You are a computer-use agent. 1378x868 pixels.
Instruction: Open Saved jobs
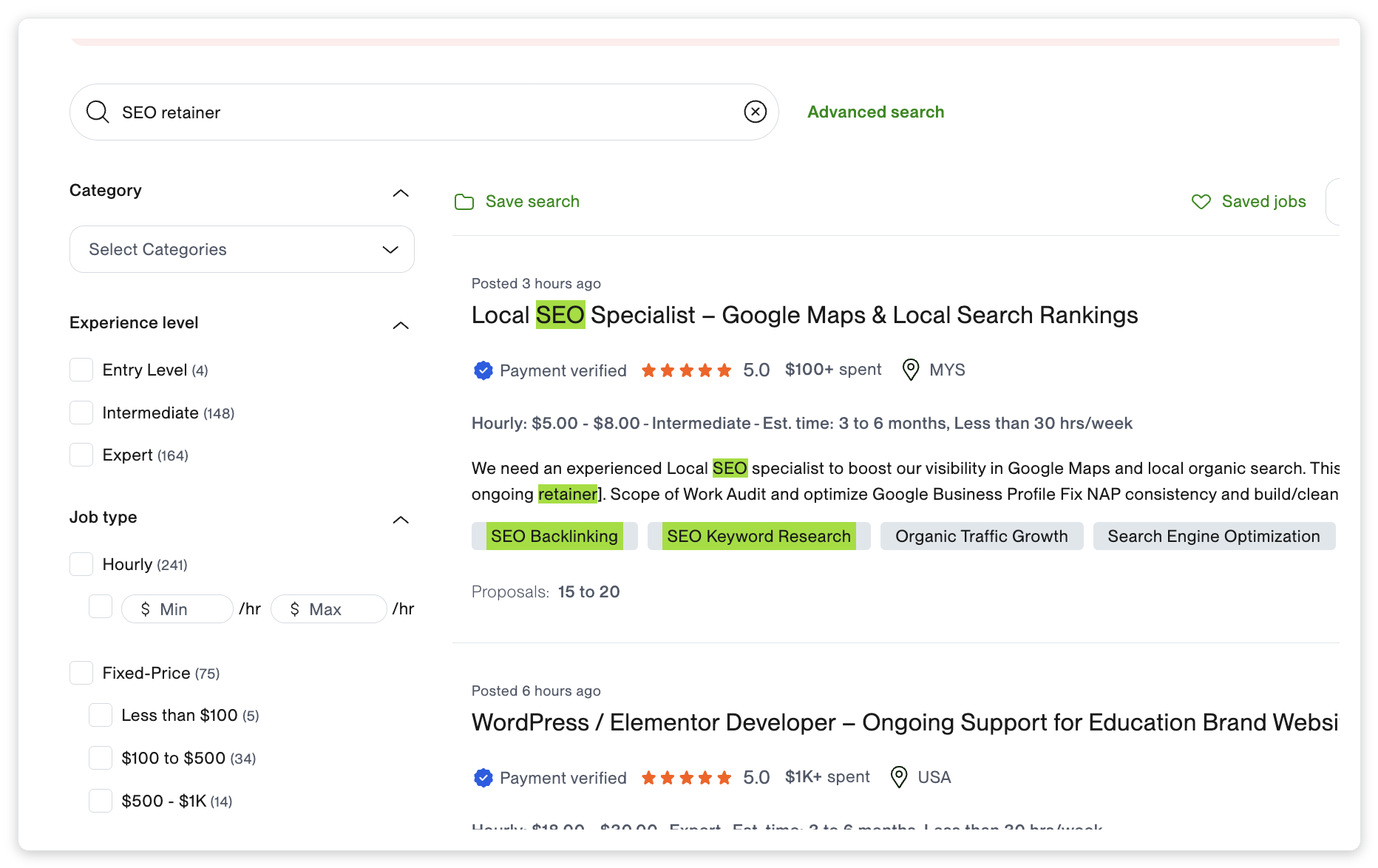1263,201
